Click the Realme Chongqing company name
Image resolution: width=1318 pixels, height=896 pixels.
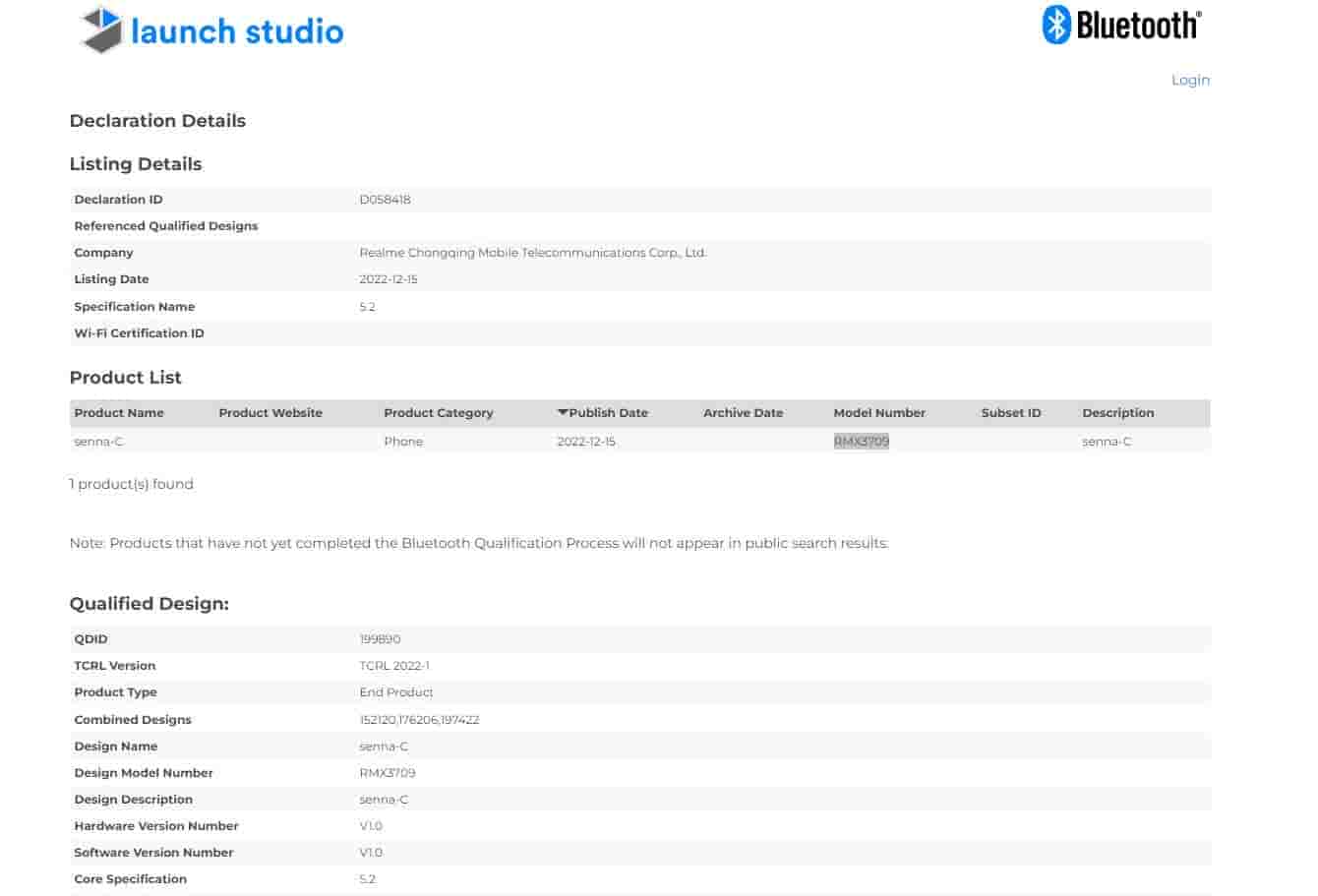(532, 253)
